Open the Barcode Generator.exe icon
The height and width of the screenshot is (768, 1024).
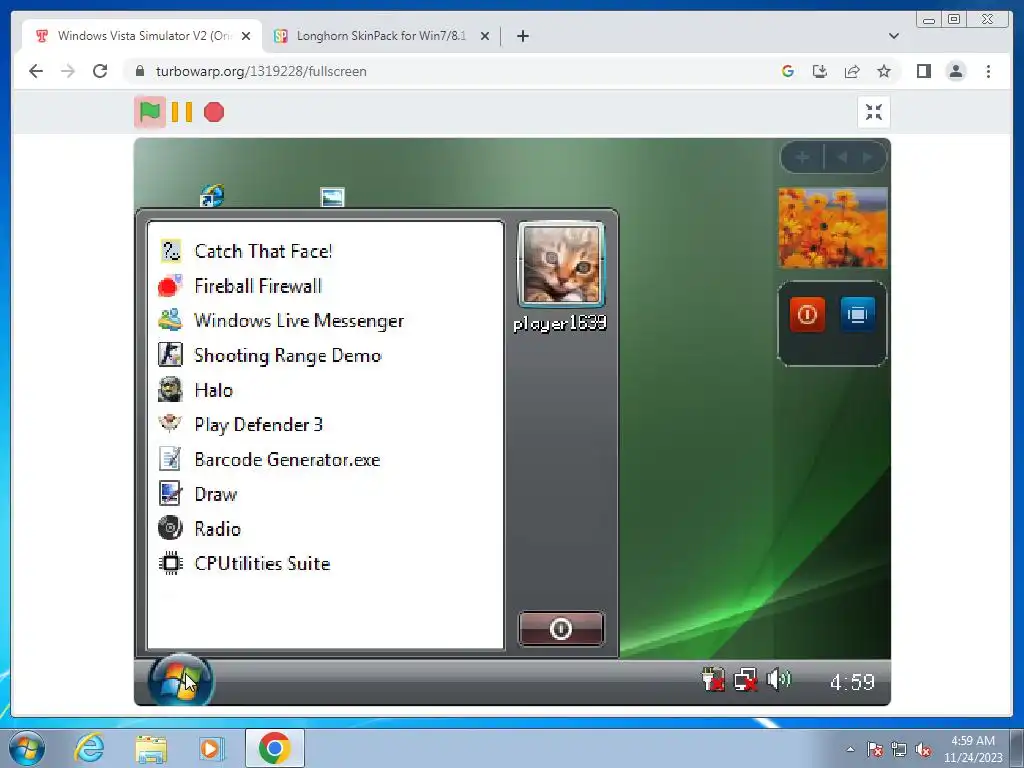170,459
